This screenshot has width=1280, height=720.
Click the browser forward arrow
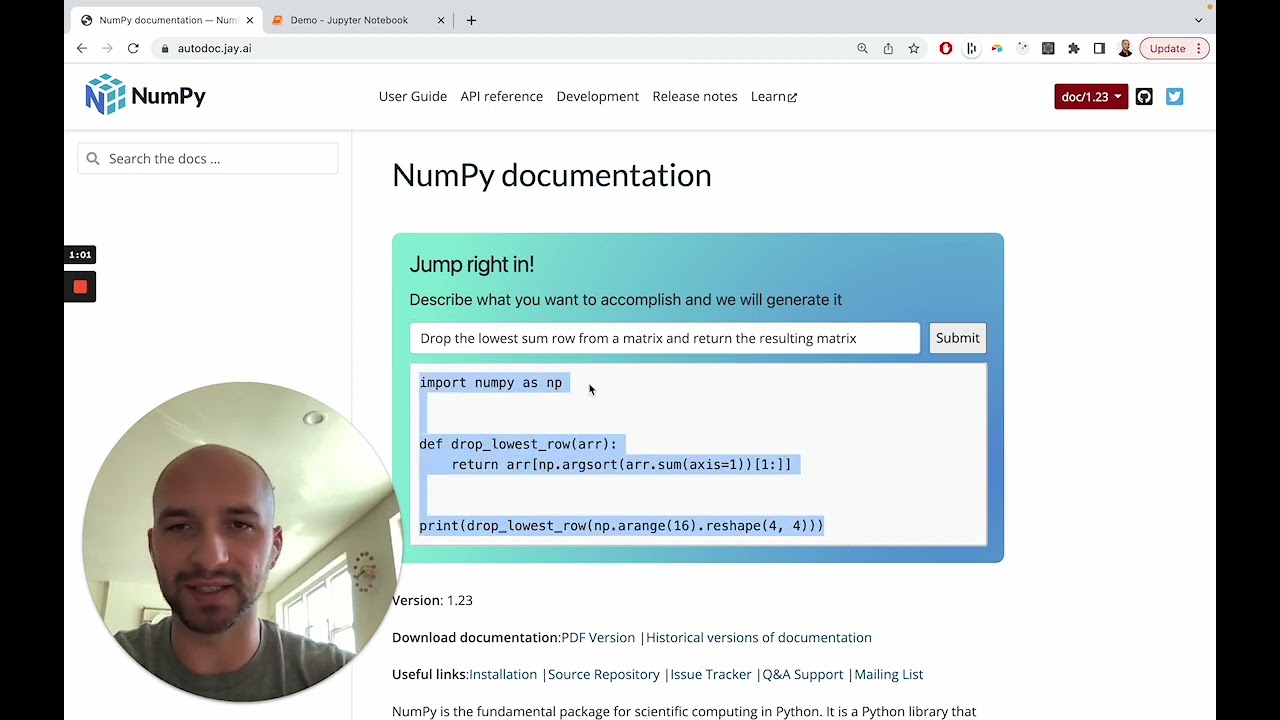(107, 48)
